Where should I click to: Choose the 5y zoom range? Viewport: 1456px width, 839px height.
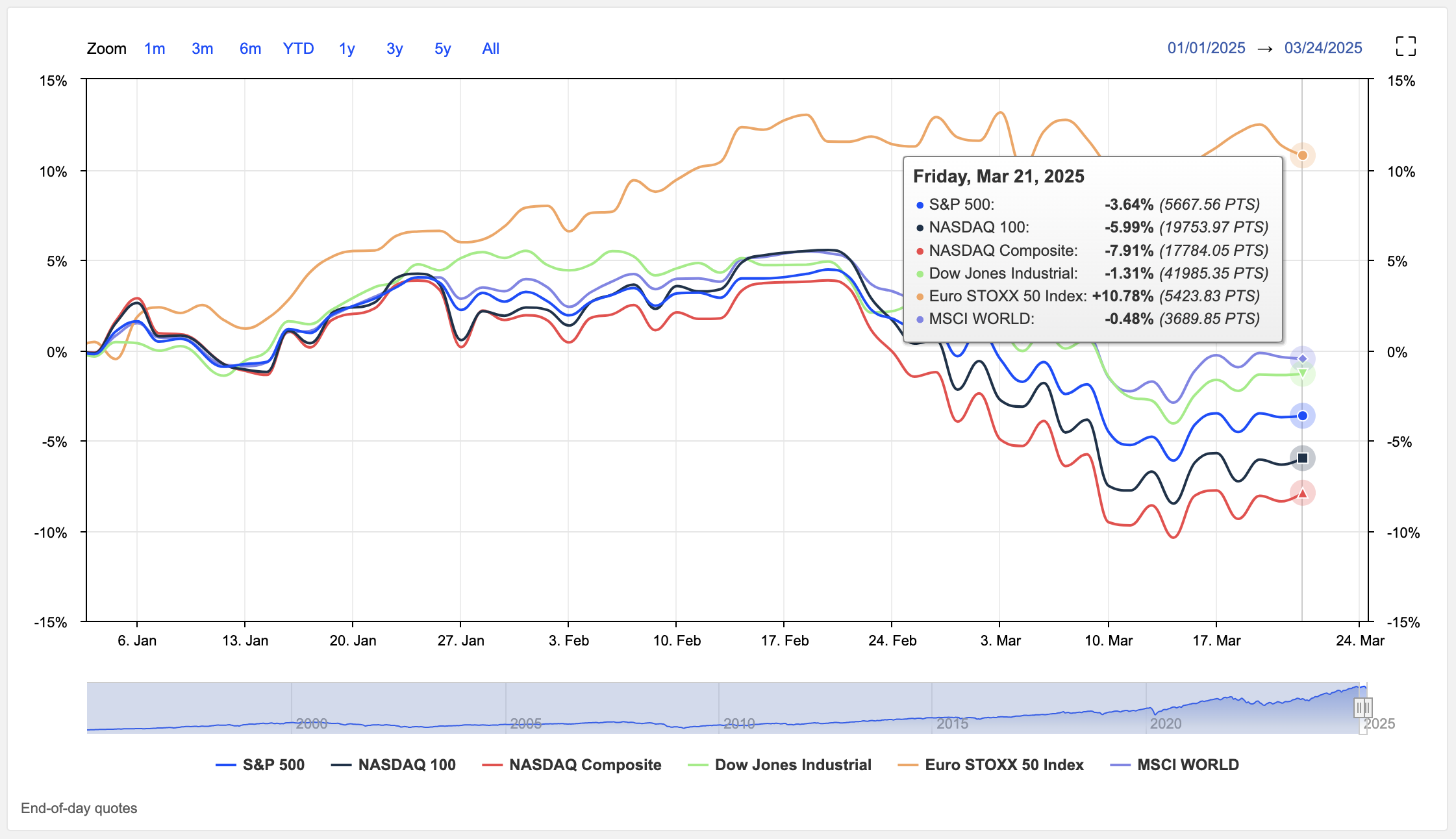(x=442, y=49)
